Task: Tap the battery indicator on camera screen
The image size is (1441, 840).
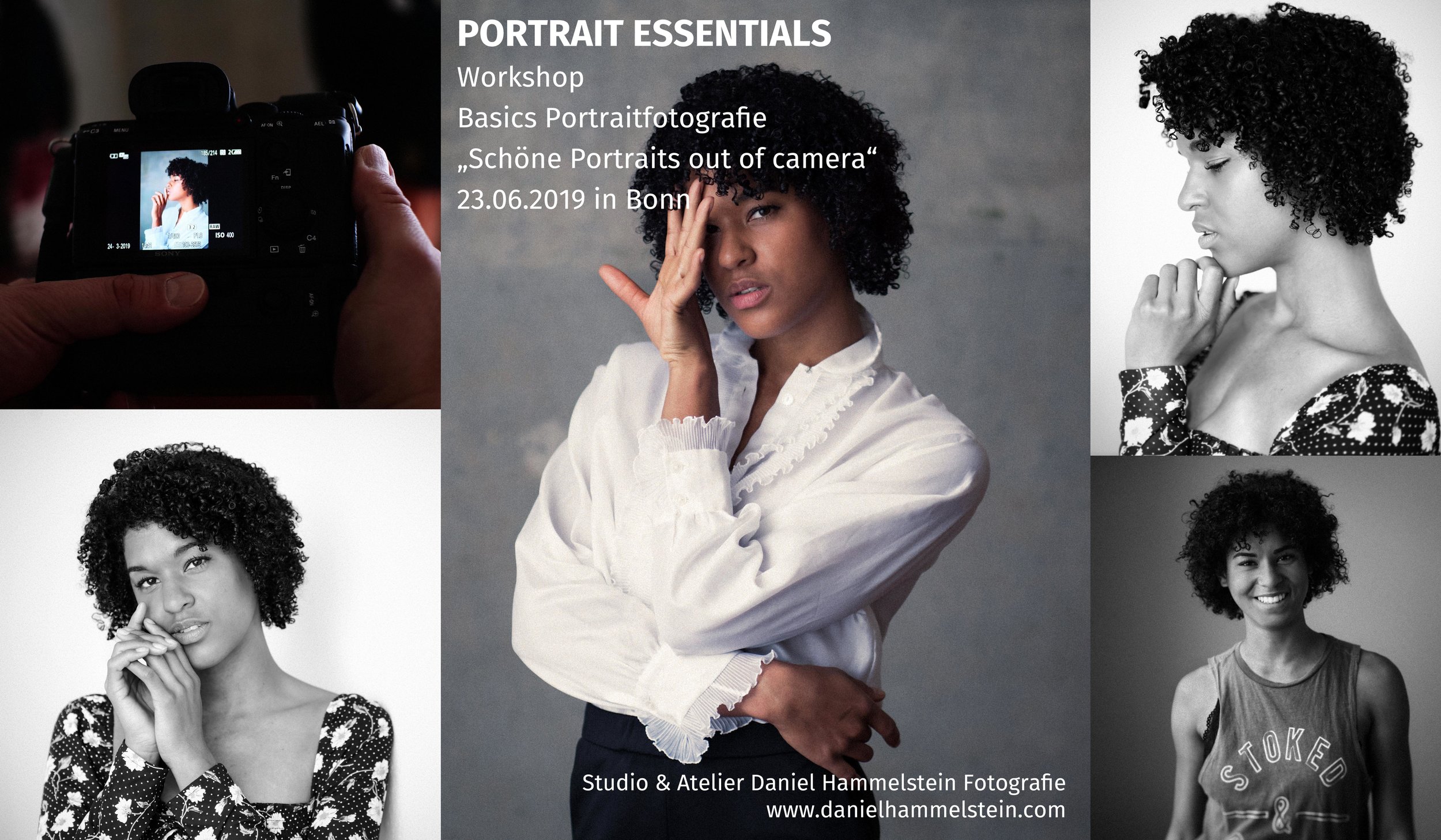Action: tap(236, 152)
